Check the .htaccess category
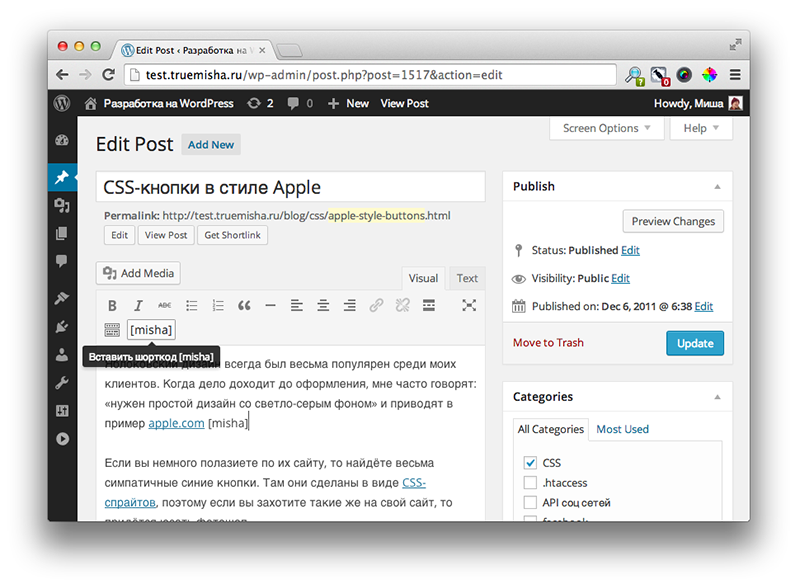This screenshot has height=584, width=800. 530,483
